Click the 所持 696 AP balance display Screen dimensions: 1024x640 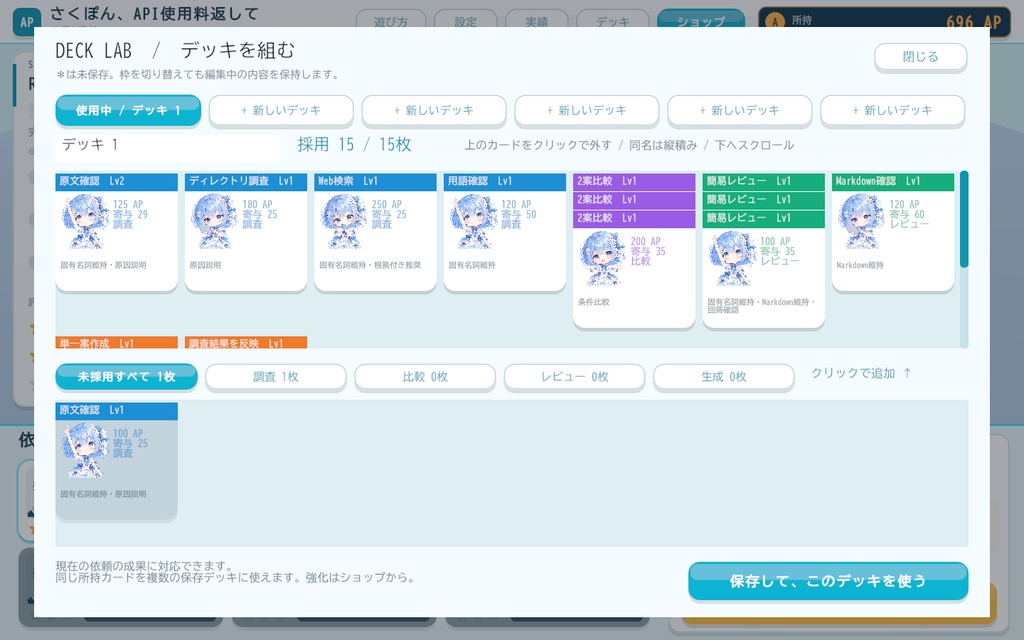click(884, 22)
